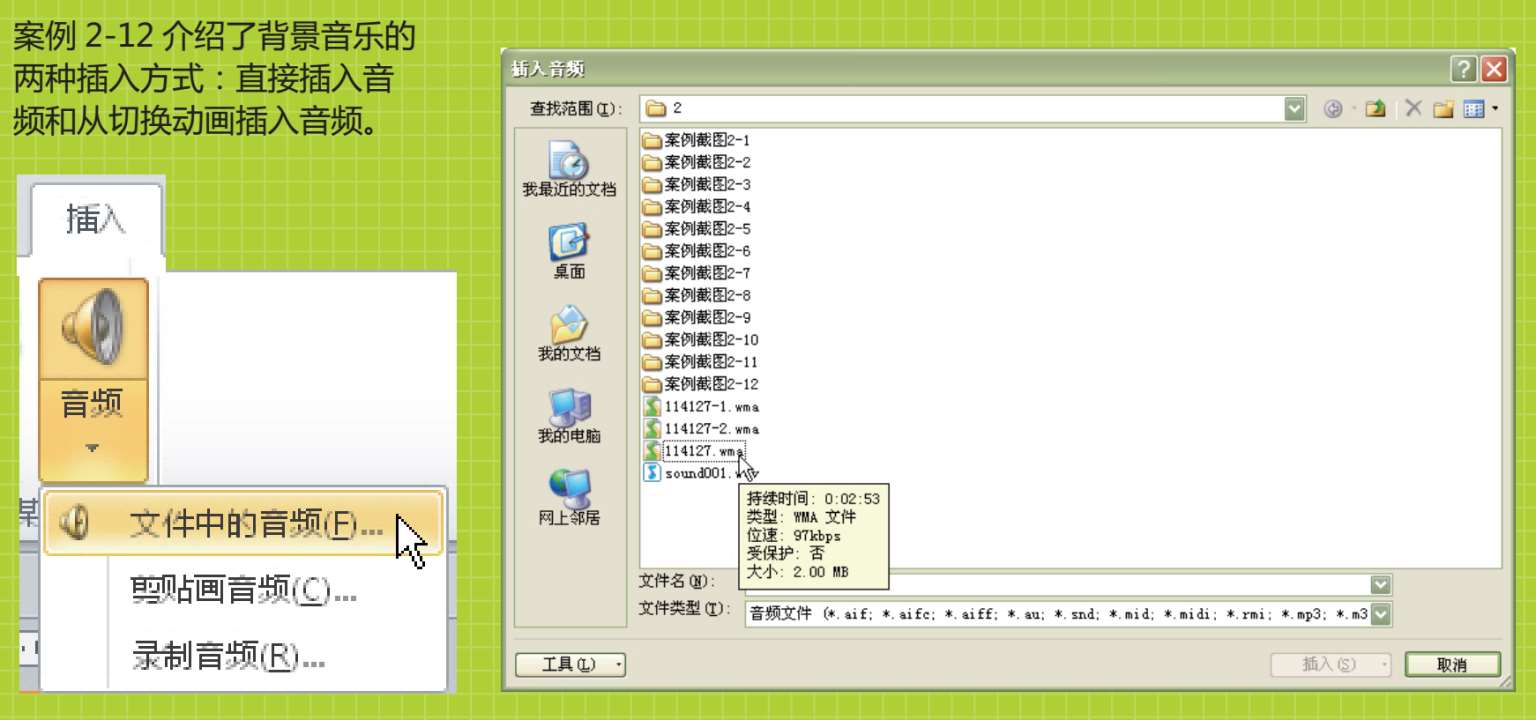
Task: Open 我的文档 in places bar
Action: (569, 334)
